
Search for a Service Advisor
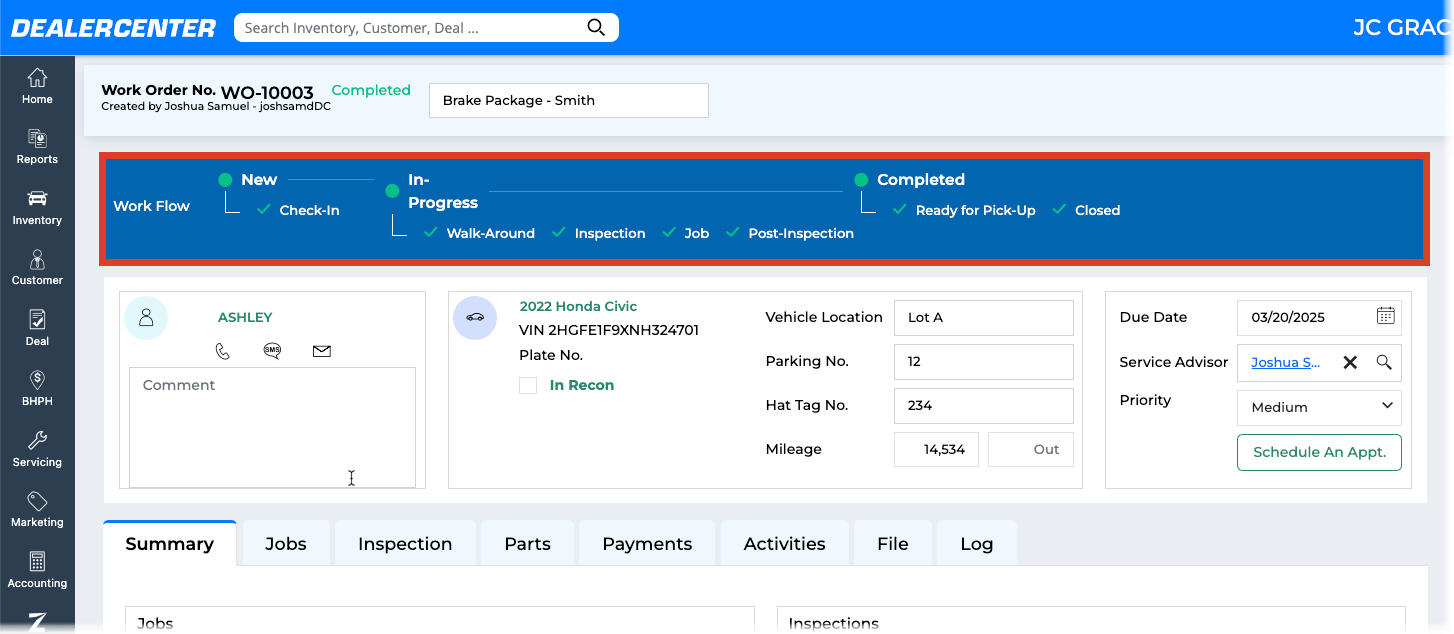1384,362
